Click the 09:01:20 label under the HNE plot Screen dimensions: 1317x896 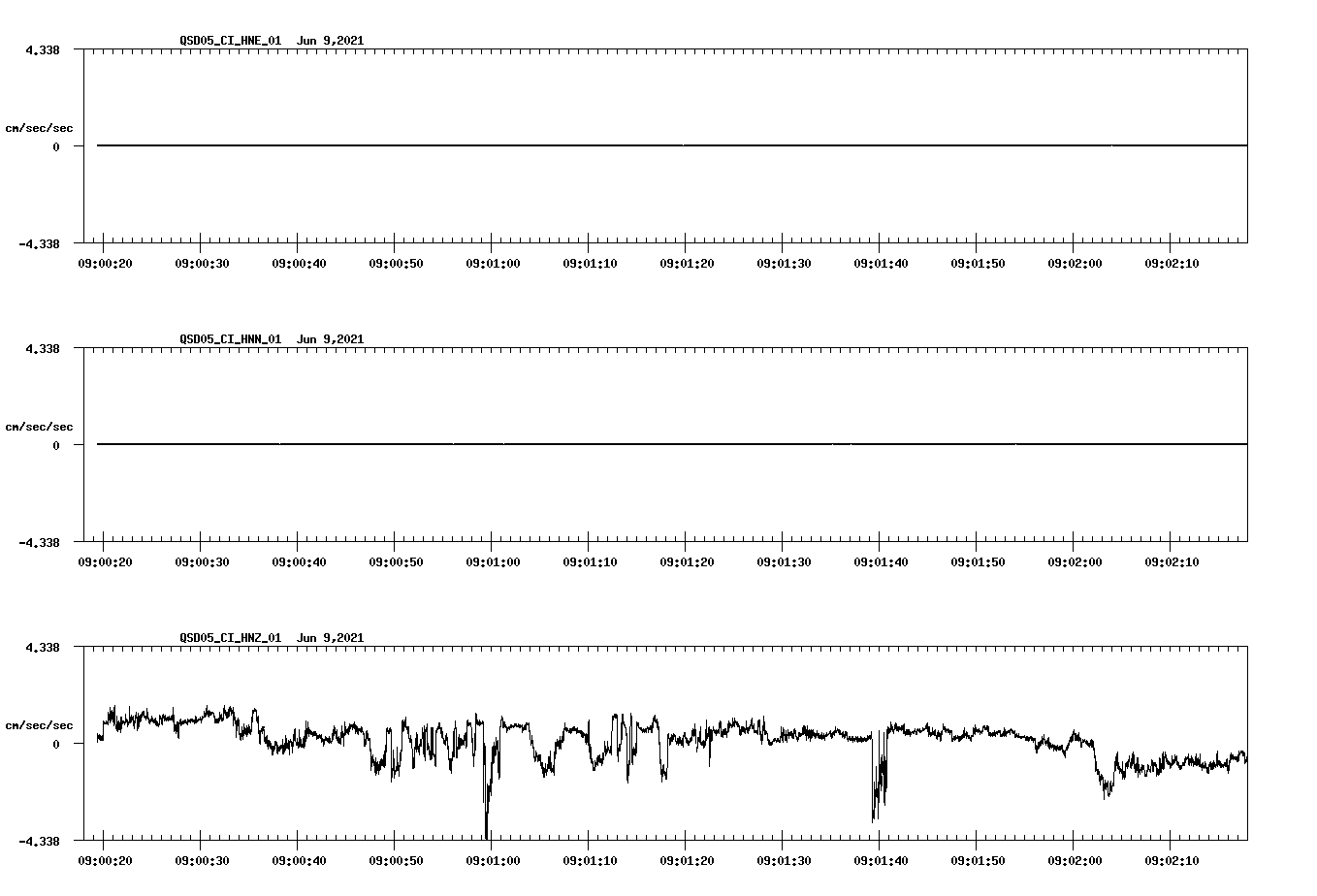click(x=687, y=264)
